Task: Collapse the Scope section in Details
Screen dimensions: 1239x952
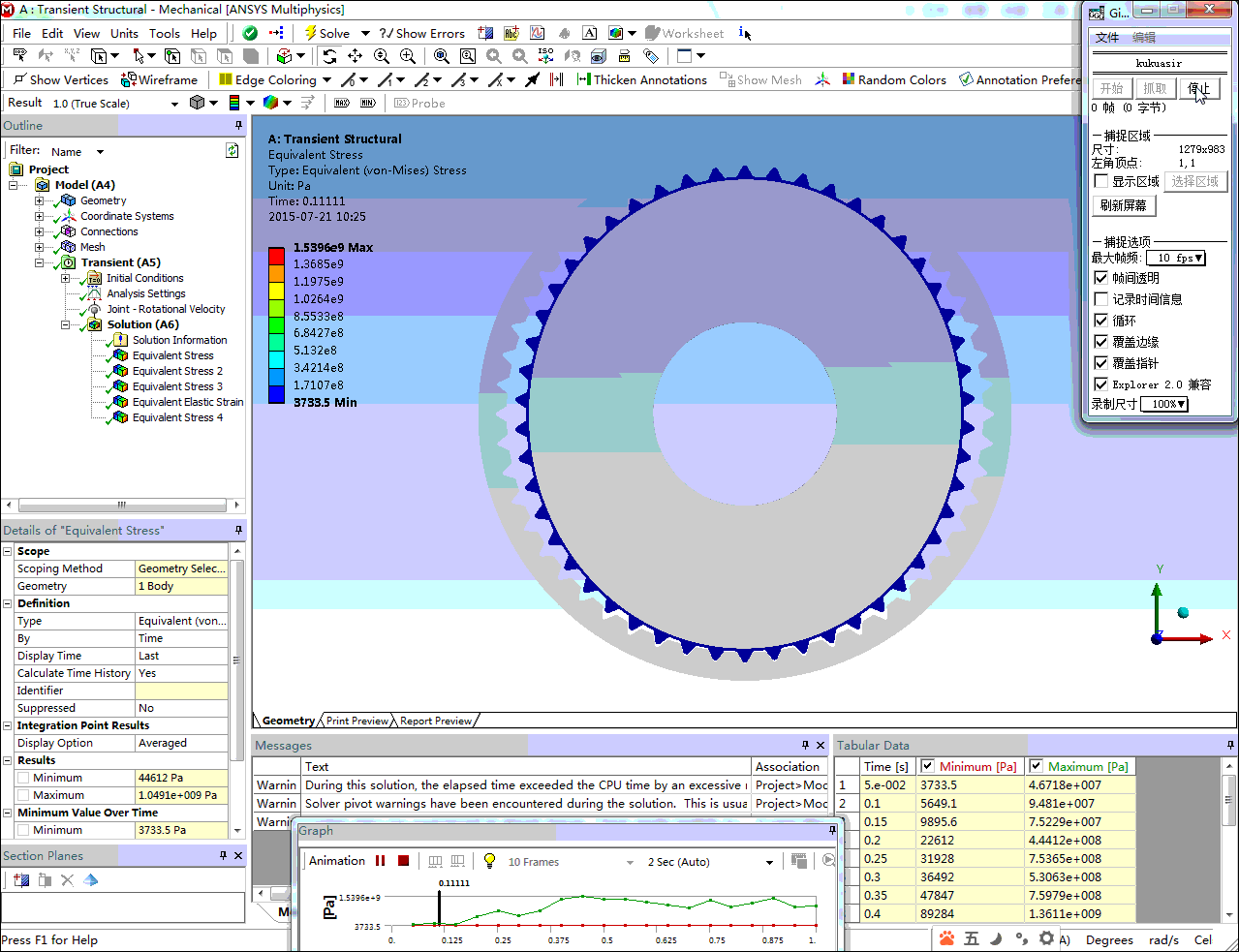Action: [x=8, y=551]
